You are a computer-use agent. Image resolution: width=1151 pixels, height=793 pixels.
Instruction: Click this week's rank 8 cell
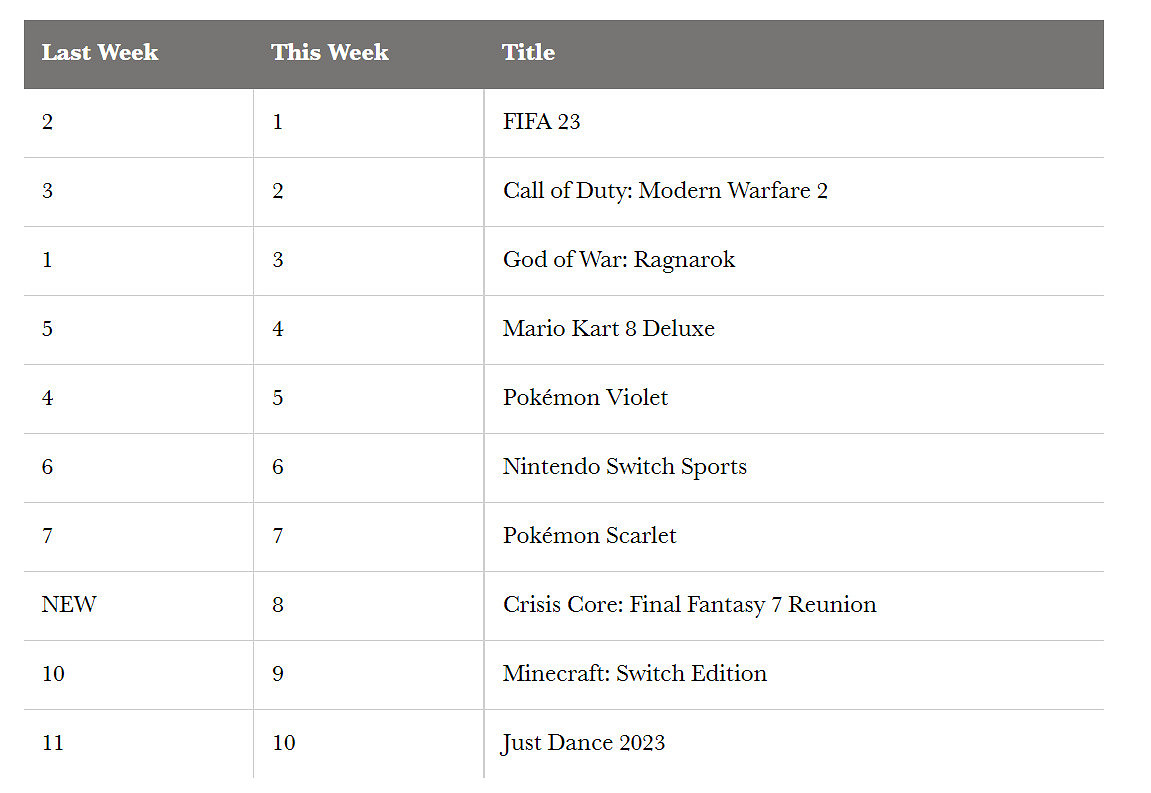(x=278, y=605)
